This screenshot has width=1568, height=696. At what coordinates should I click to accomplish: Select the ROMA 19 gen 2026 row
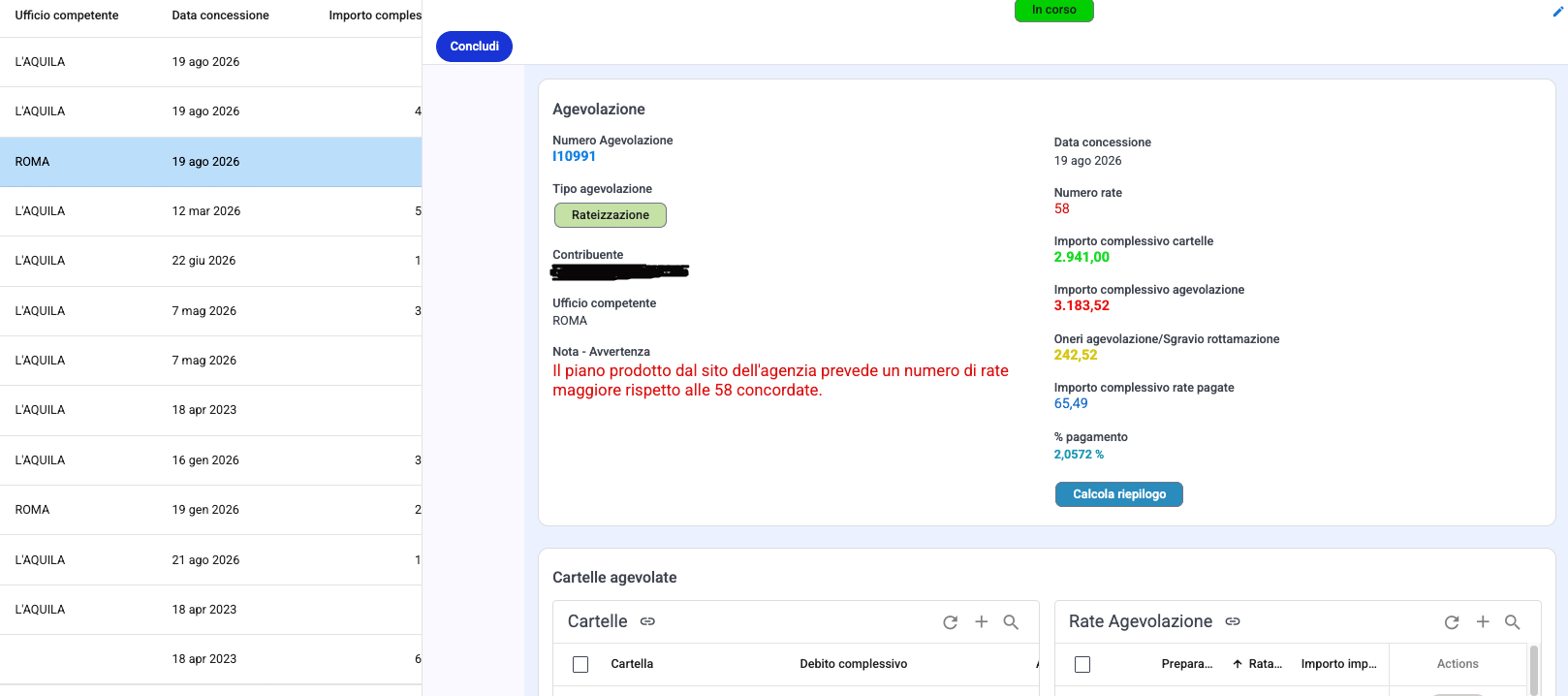point(210,510)
